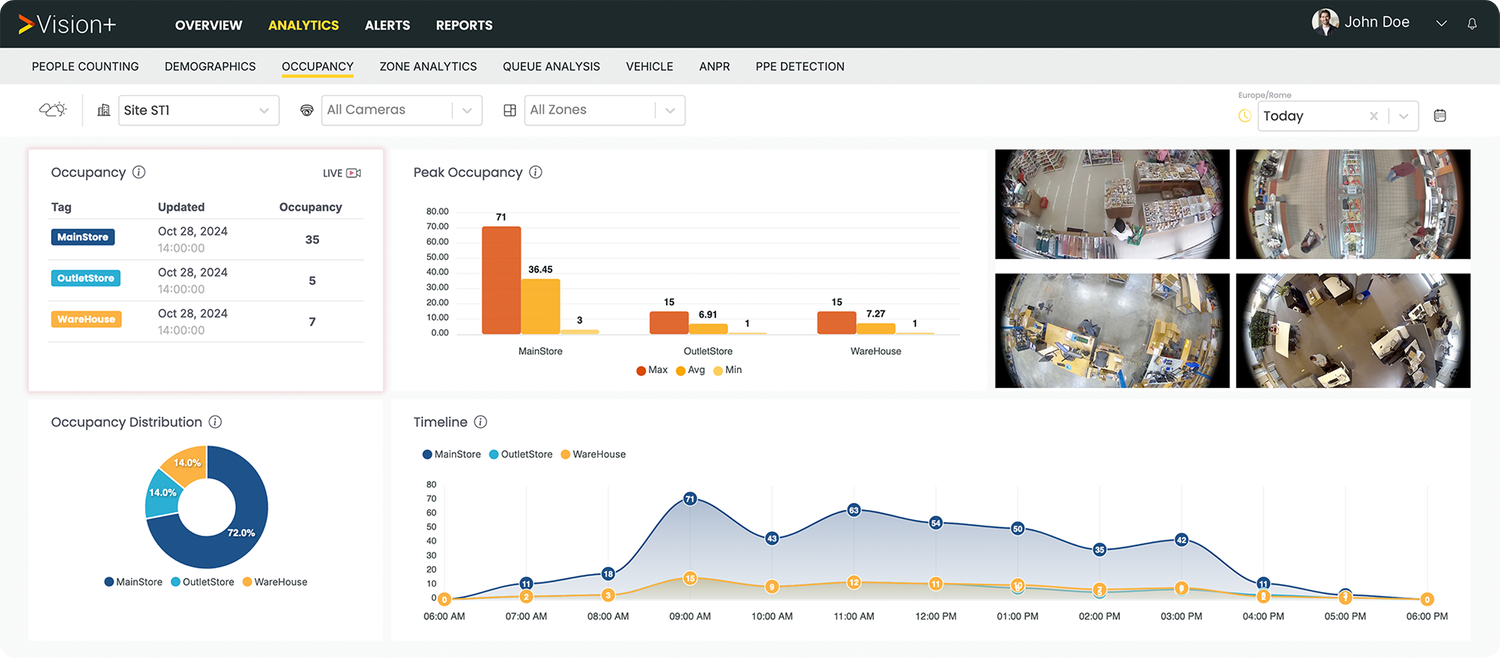Toggle the Max legend in Peak Occupancy chart

tap(650, 369)
